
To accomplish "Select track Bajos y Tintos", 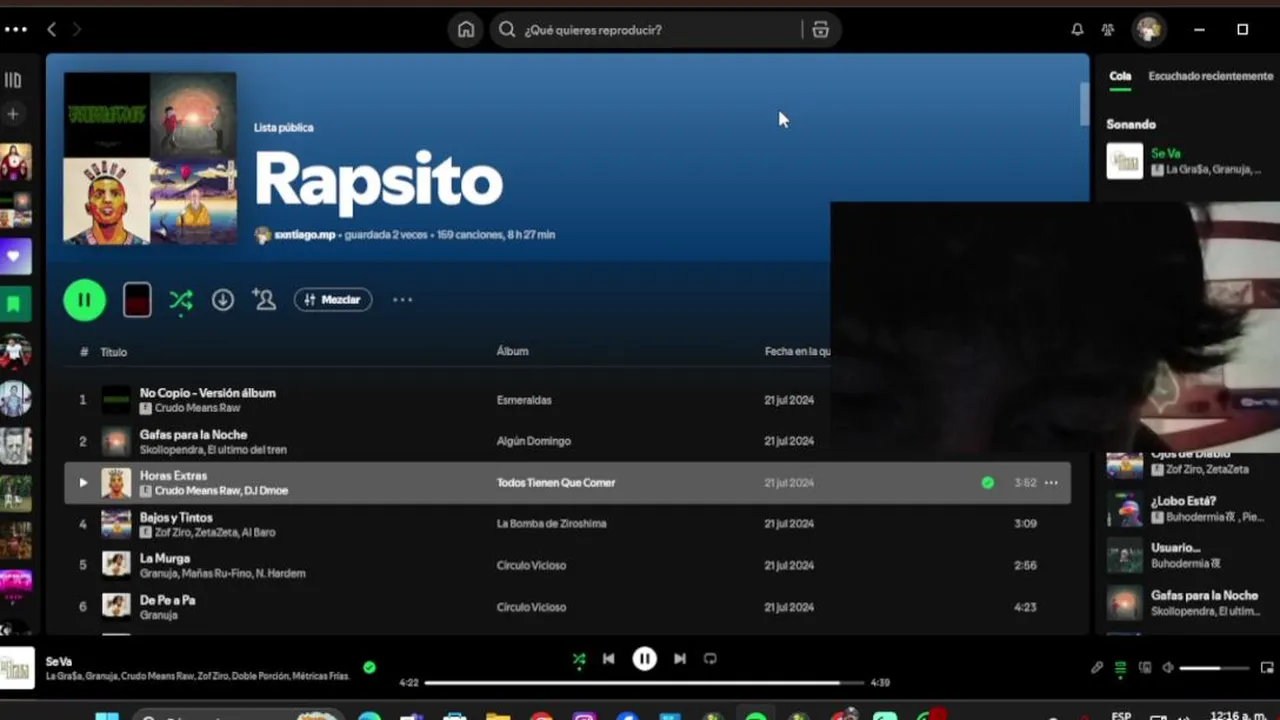I will 176,517.
